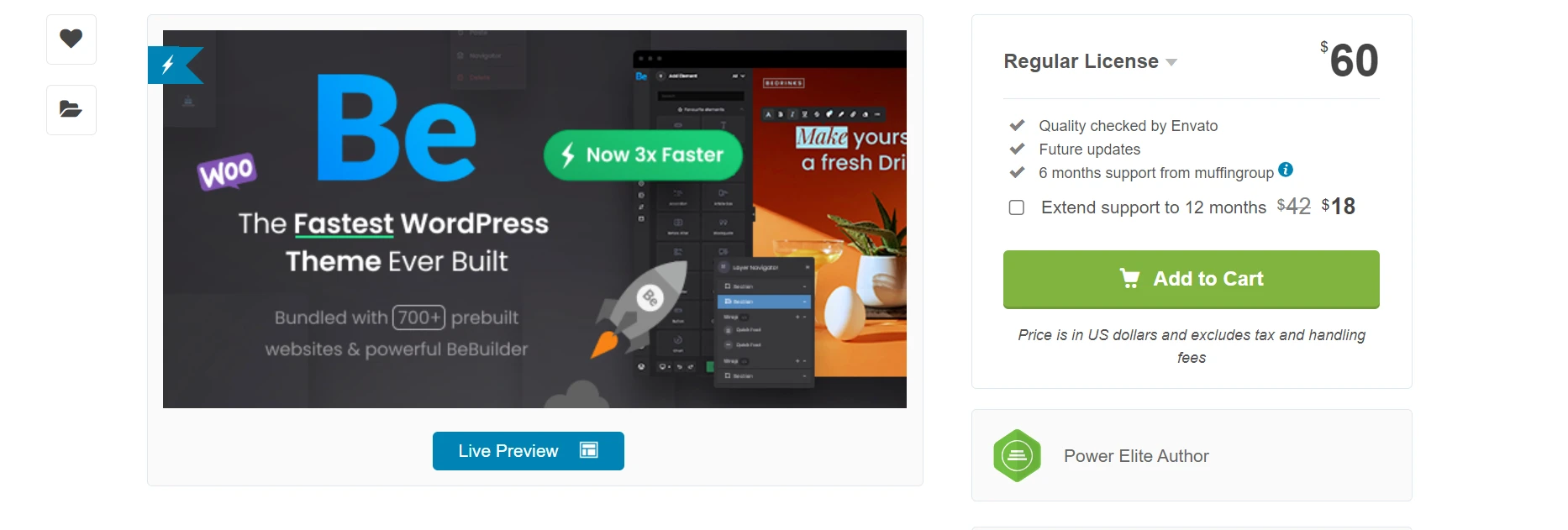
Task: Click the $60 license price
Action: coord(1350,60)
